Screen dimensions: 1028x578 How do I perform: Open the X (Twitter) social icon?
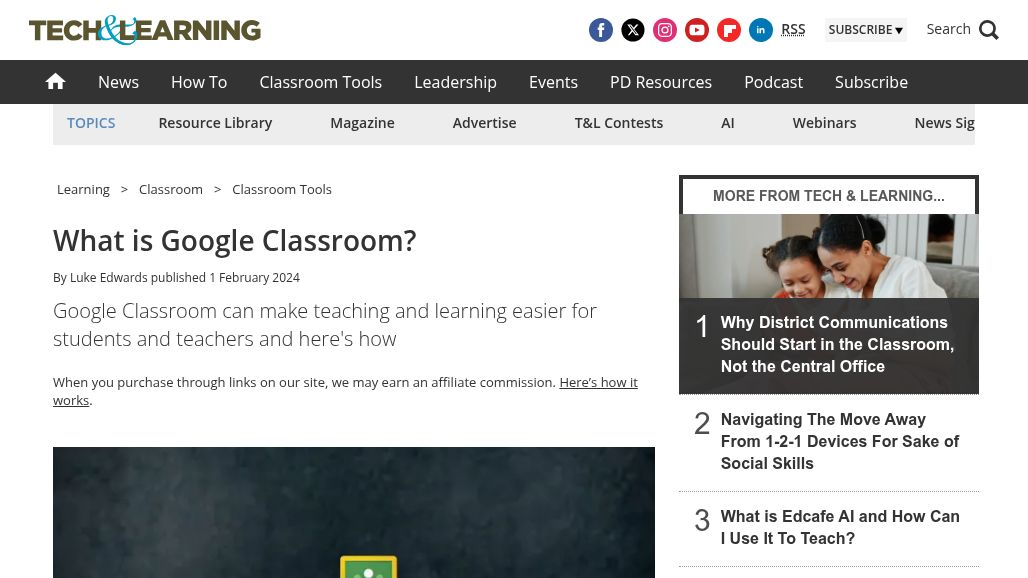pos(633,30)
